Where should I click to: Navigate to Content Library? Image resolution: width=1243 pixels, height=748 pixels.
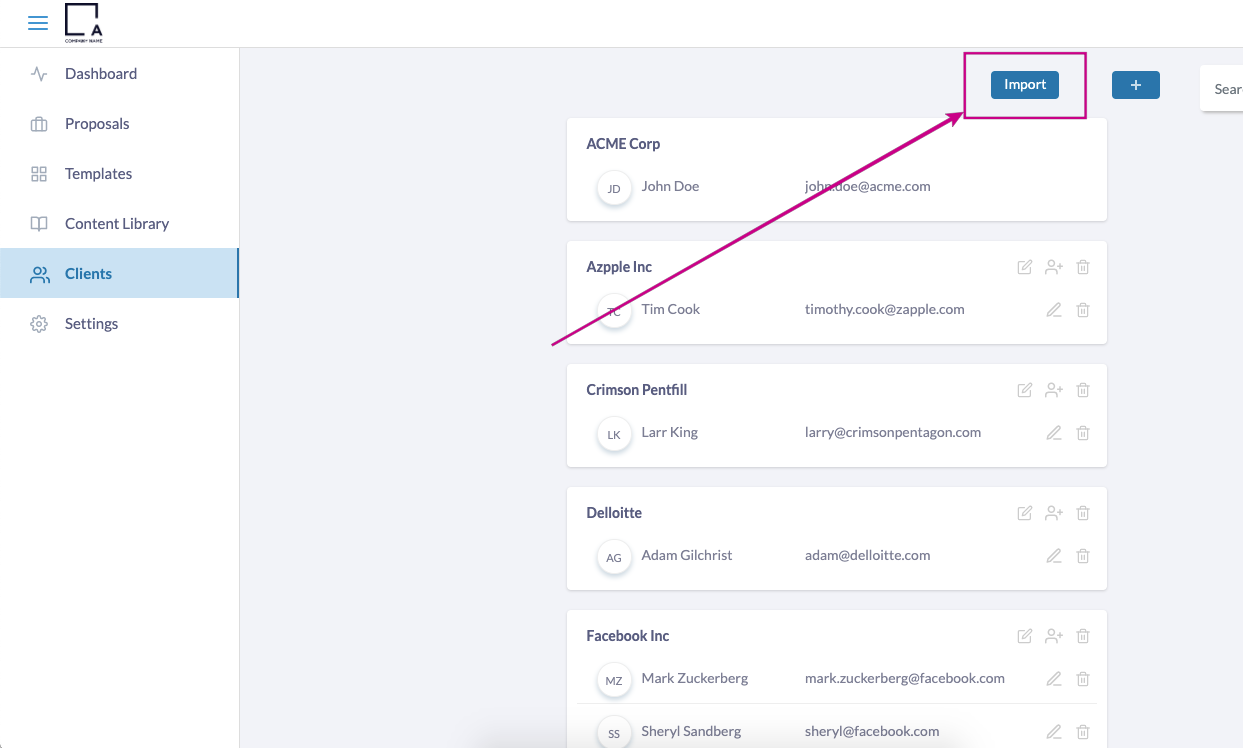(119, 224)
